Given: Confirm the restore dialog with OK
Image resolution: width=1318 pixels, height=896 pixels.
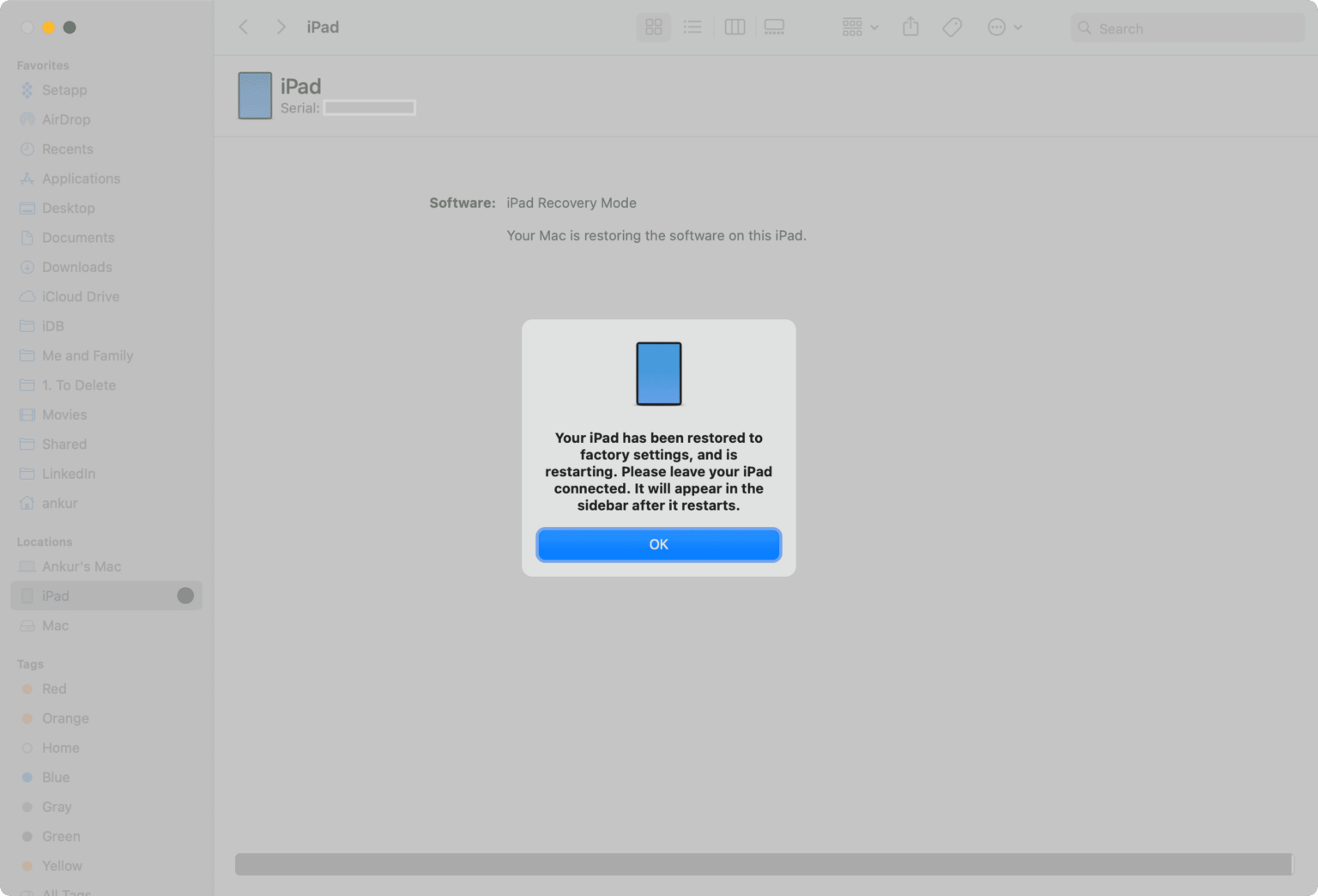Looking at the screenshot, I should pyautogui.click(x=658, y=544).
